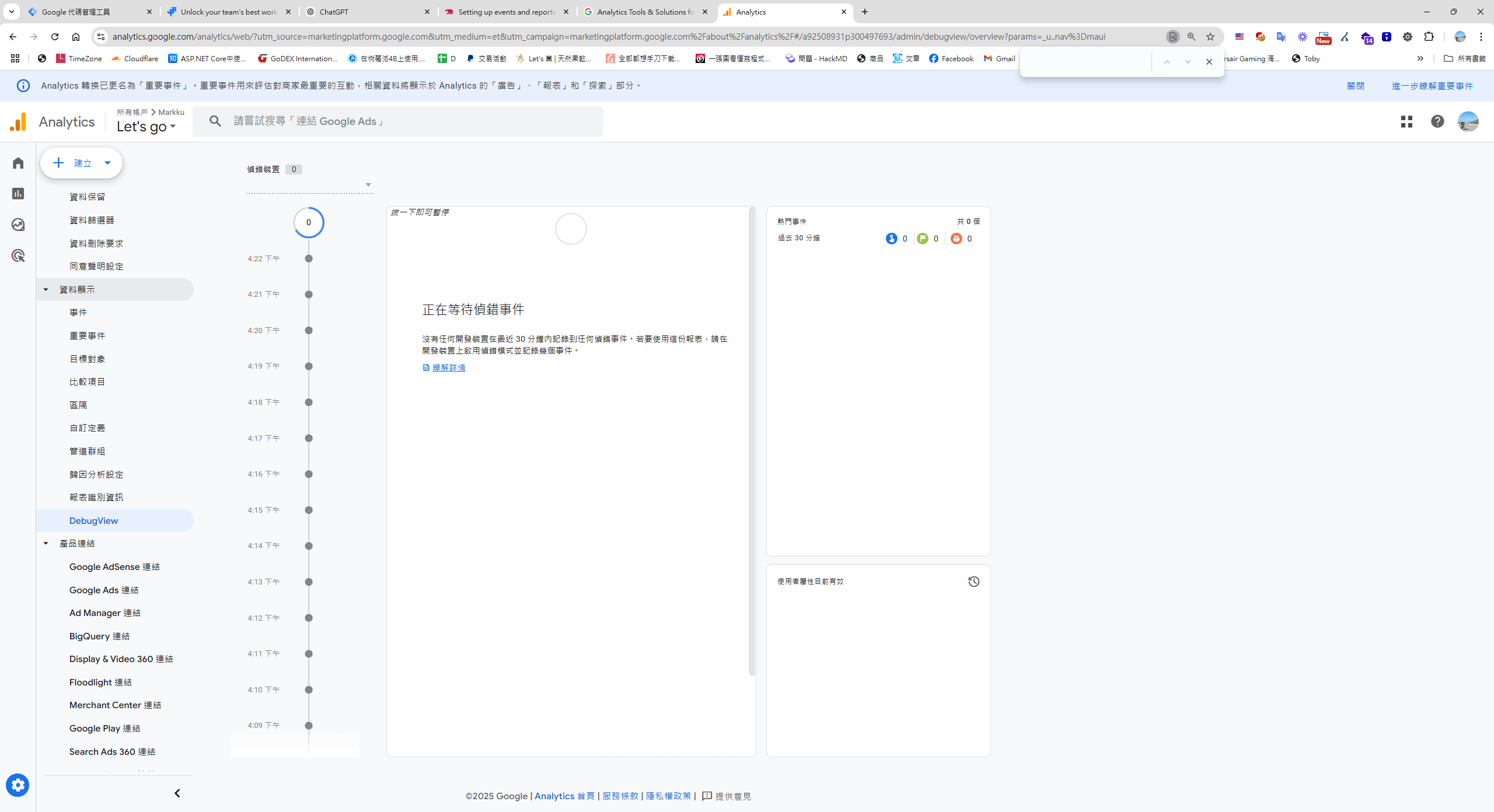
Task: Open the 偵錯裝置 device dropdown
Action: point(368,184)
